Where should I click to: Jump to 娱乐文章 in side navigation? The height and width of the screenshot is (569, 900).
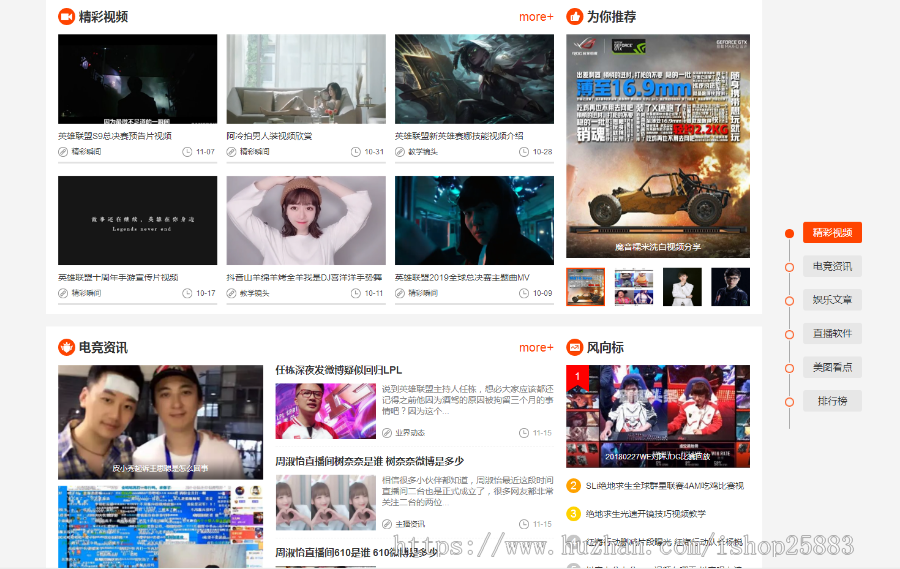832,300
